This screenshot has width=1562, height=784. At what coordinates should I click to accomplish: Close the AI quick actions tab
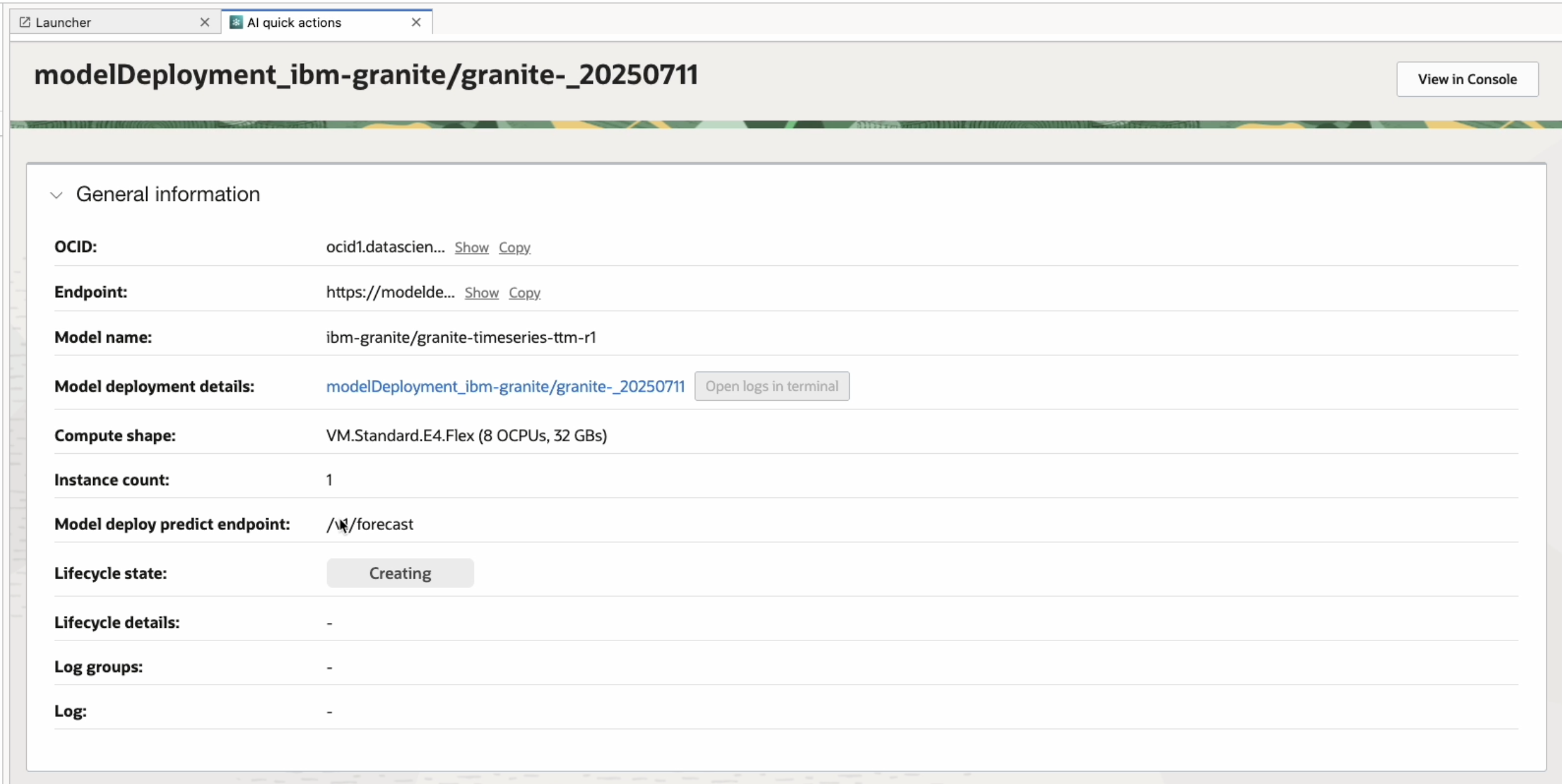click(416, 22)
